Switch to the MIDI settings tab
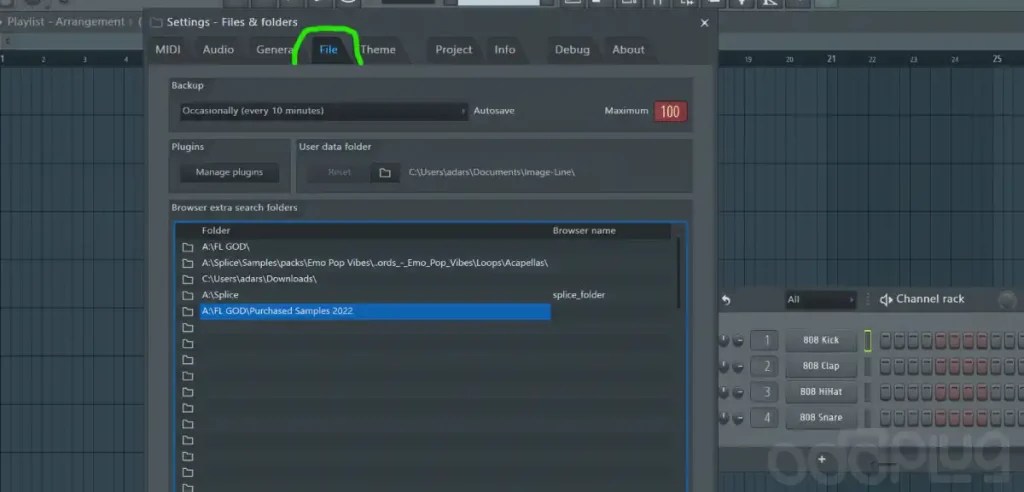 point(168,50)
